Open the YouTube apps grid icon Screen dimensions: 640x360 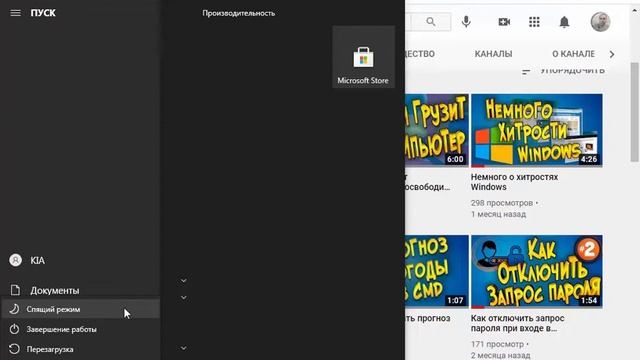[534, 22]
